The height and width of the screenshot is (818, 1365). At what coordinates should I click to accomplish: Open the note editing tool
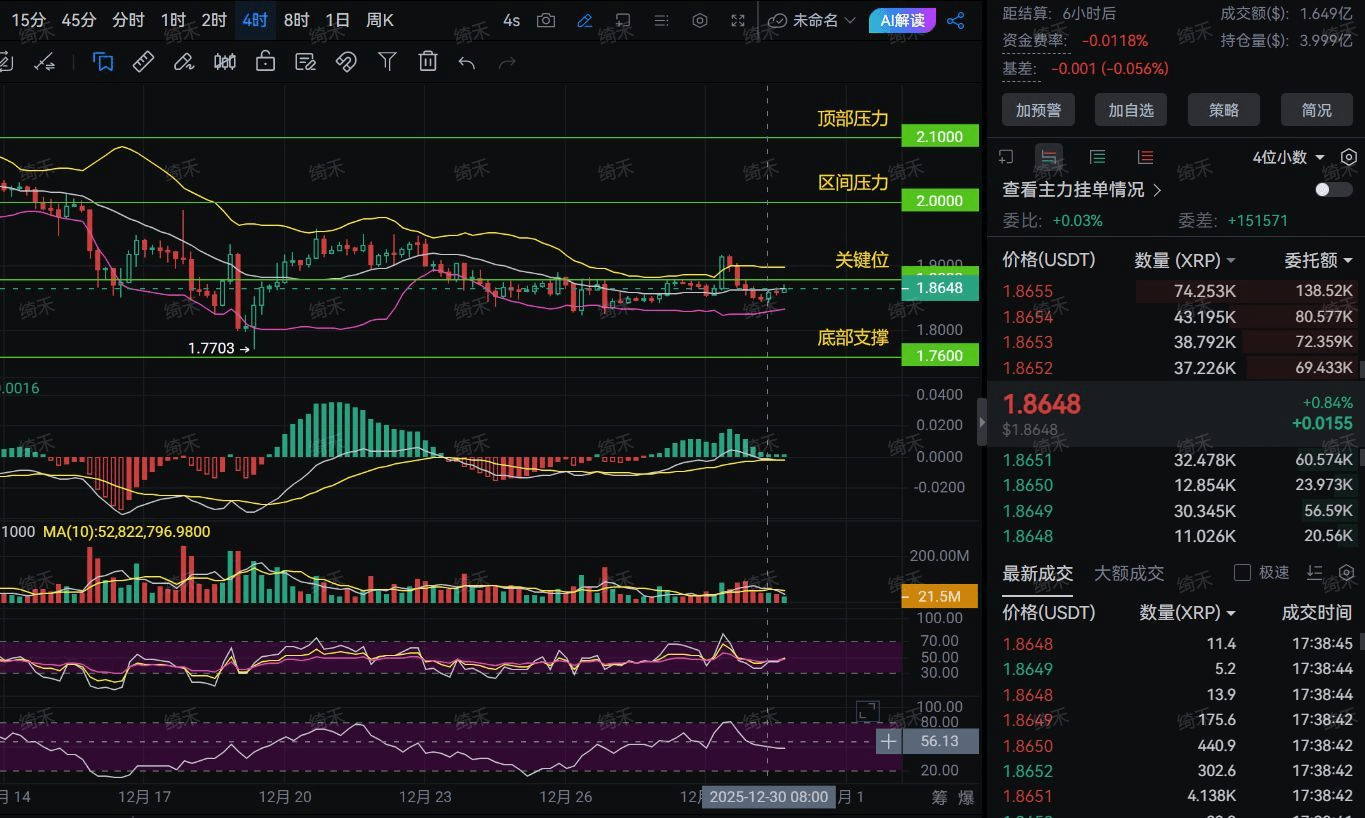(306, 62)
